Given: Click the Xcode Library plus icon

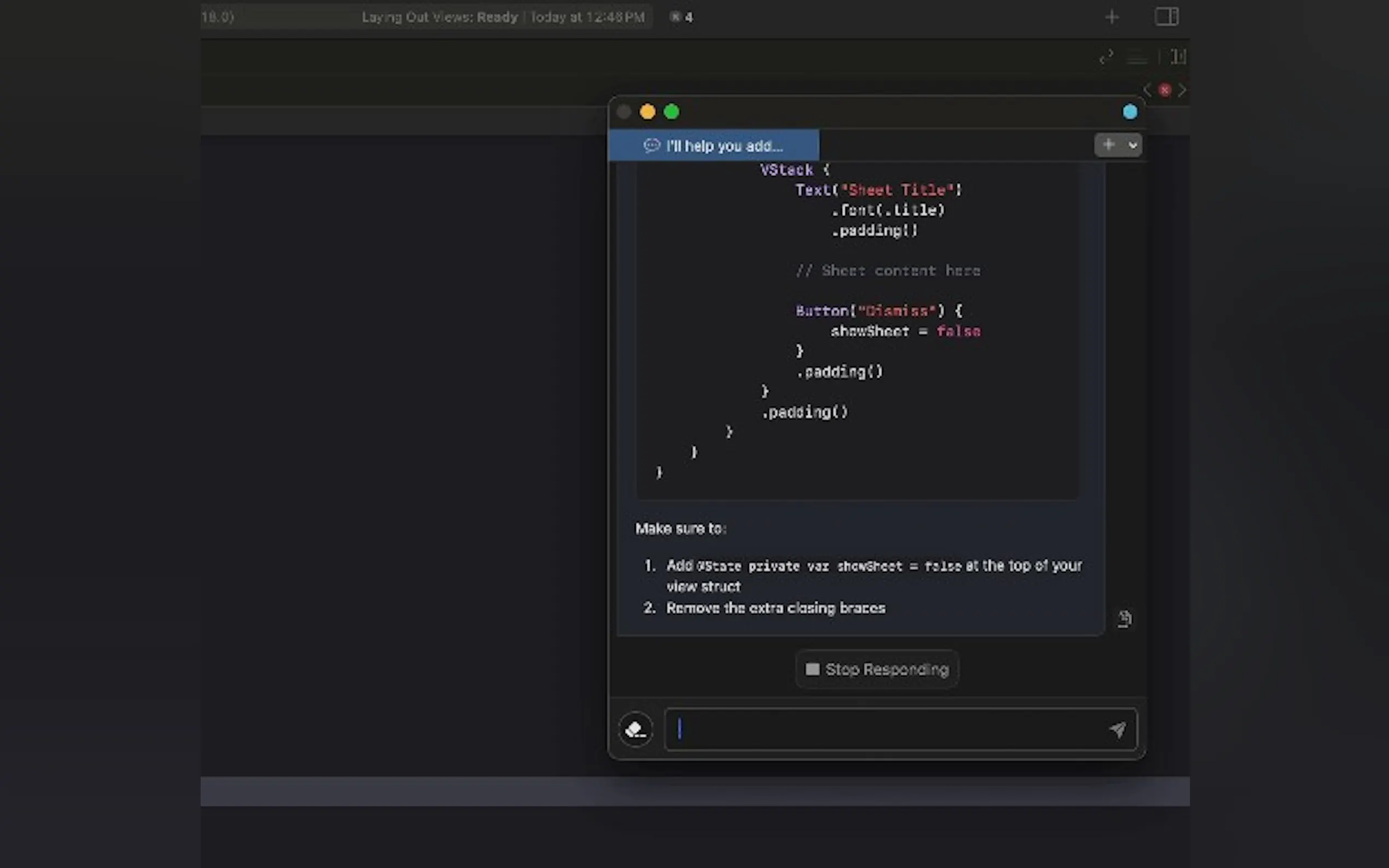Looking at the screenshot, I should (x=1112, y=17).
